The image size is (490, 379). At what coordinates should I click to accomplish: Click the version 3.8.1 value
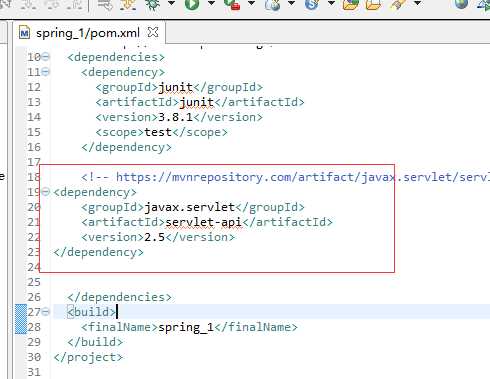(x=175, y=117)
